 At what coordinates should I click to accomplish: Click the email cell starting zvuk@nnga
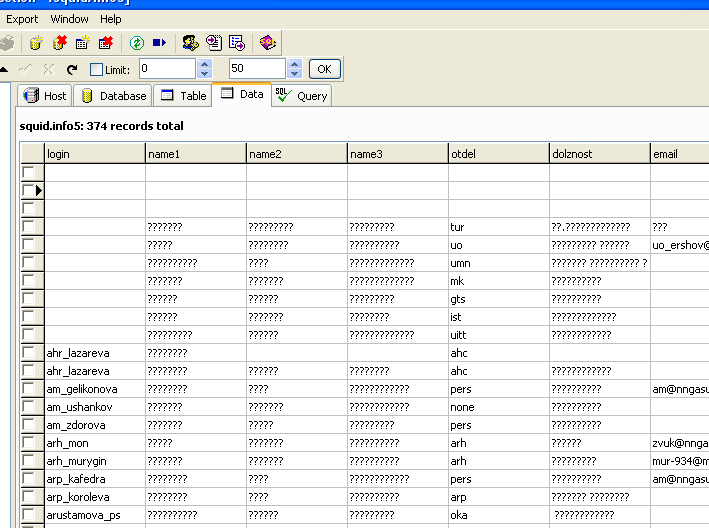click(680, 443)
